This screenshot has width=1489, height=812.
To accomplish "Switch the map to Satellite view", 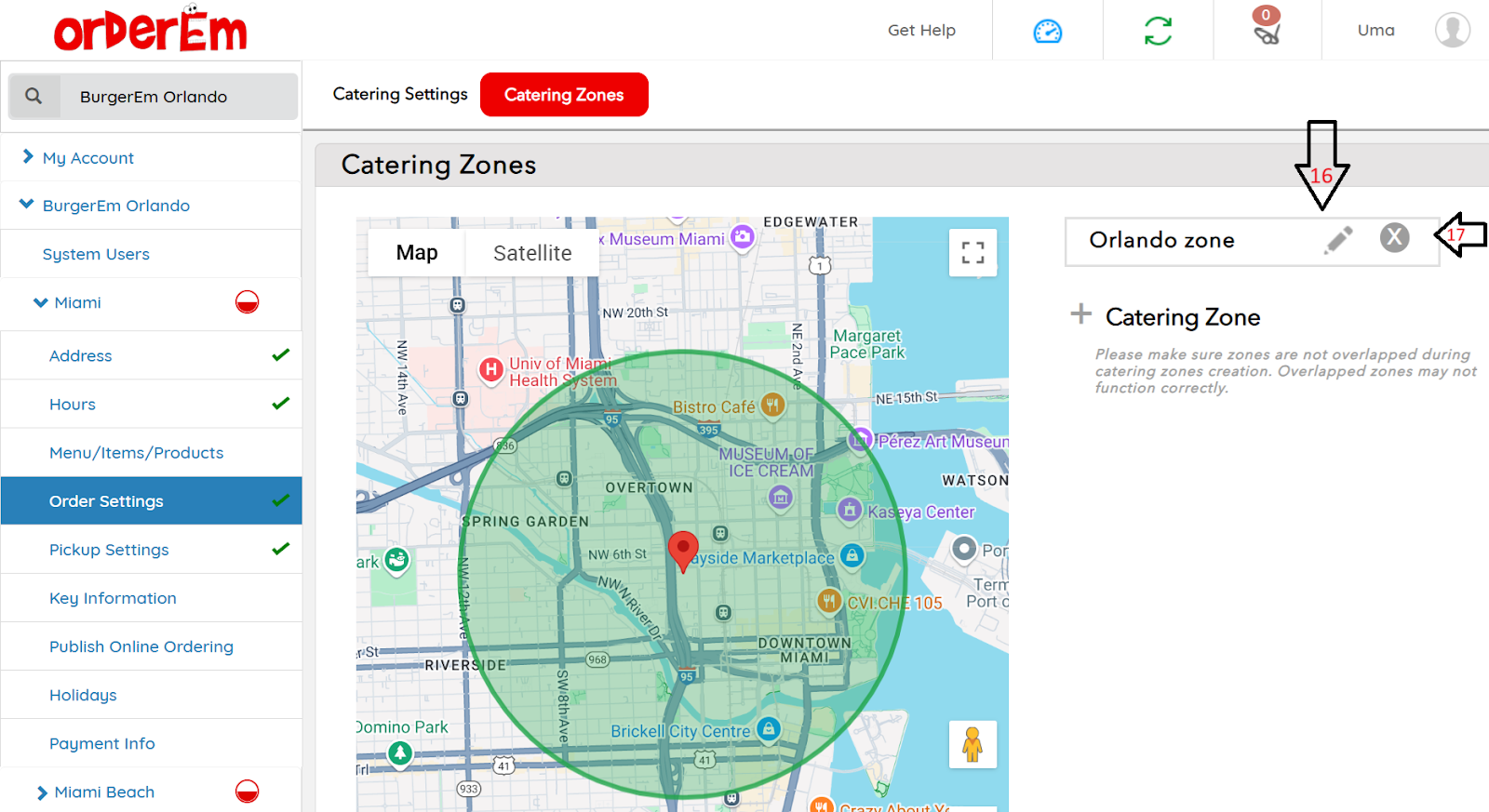I will 532,253.
